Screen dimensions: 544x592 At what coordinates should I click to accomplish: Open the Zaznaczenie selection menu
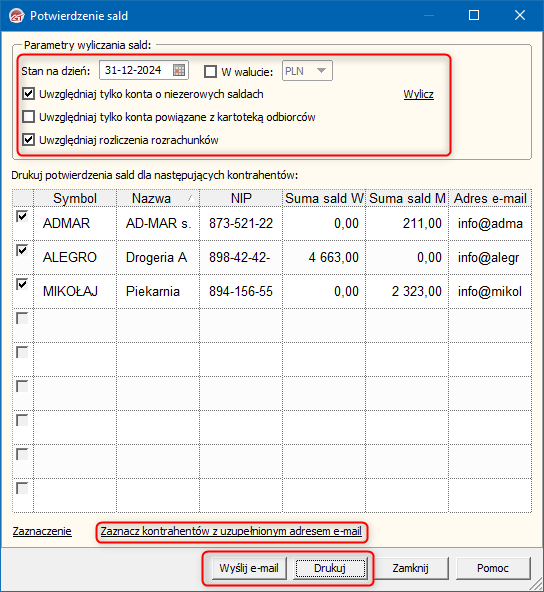point(42,531)
